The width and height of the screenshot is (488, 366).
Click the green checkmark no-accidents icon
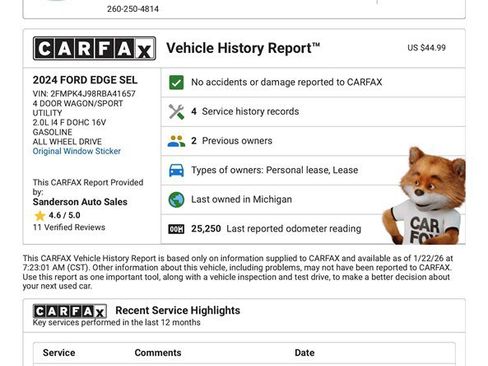pos(176,82)
